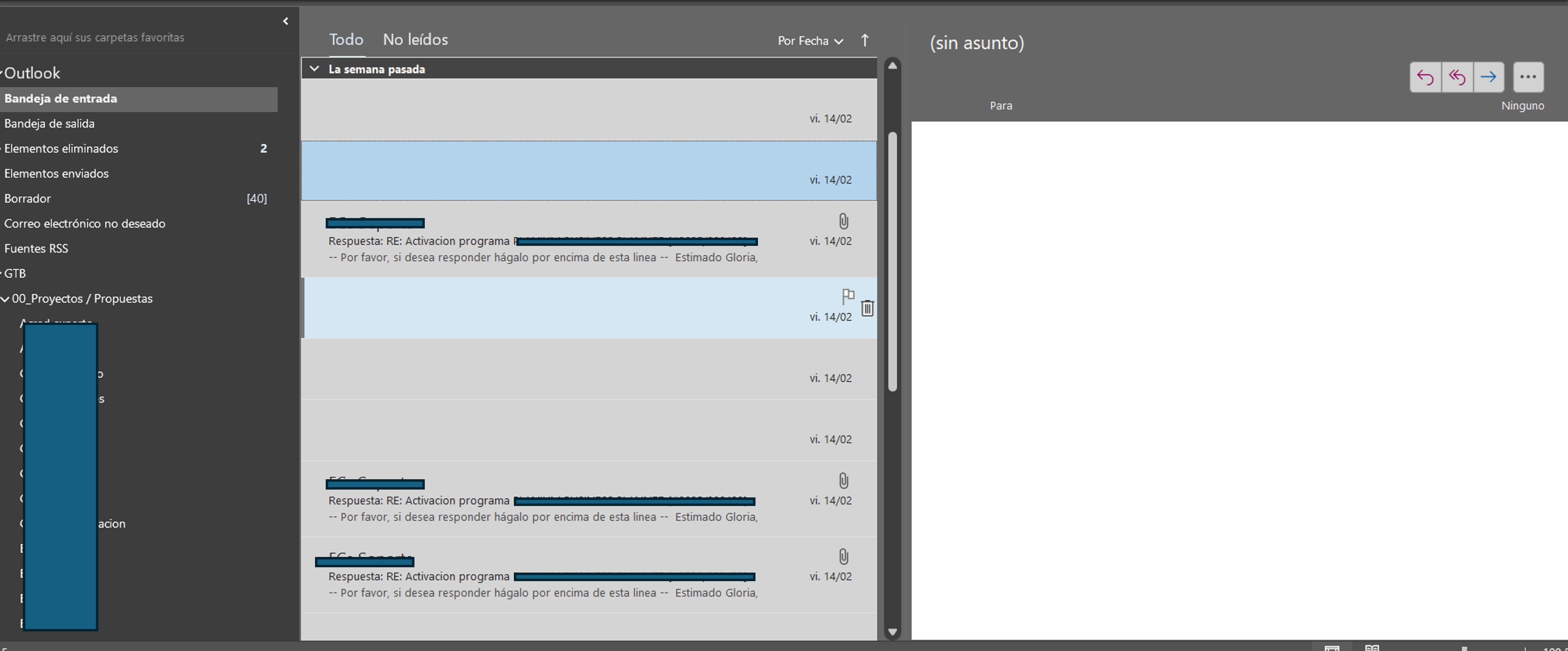Viewport: 1568px width, 651px height.
Task: Switch to the Todo tab
Action: click(x=346, y=40)
